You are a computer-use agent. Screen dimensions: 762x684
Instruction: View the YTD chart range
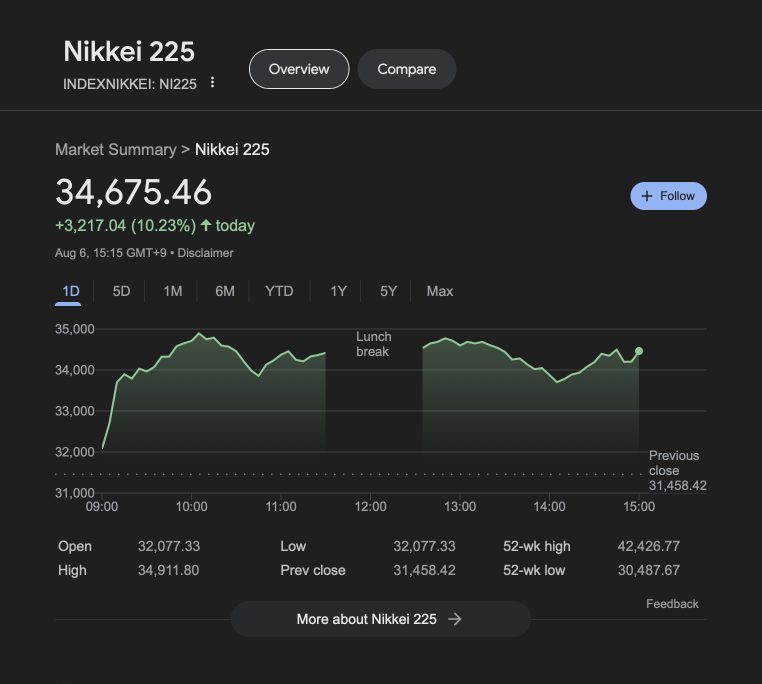pyautogui.click(x=279, y=291)
